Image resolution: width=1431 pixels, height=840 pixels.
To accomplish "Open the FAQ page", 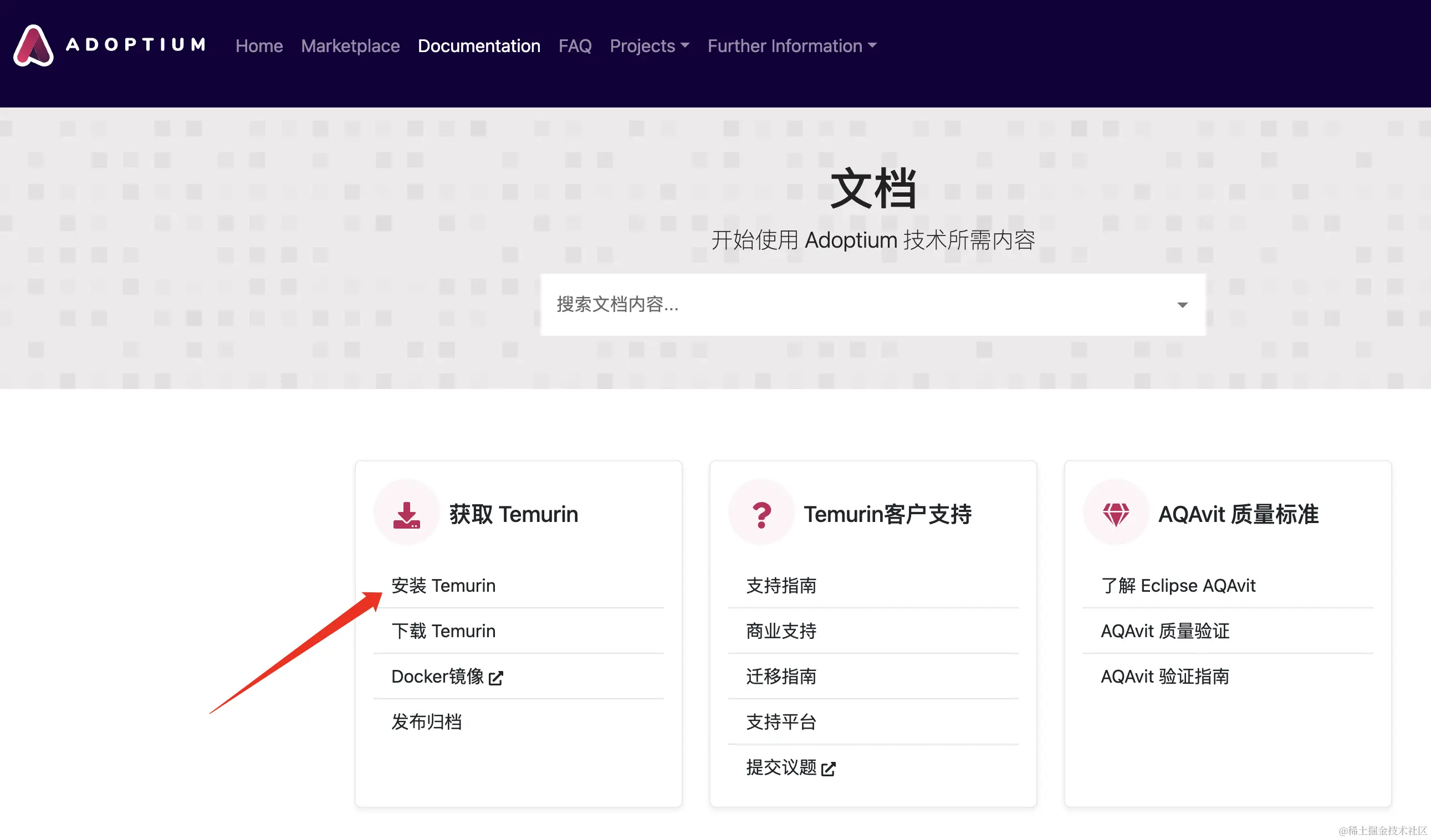I will tap(575, 46).
